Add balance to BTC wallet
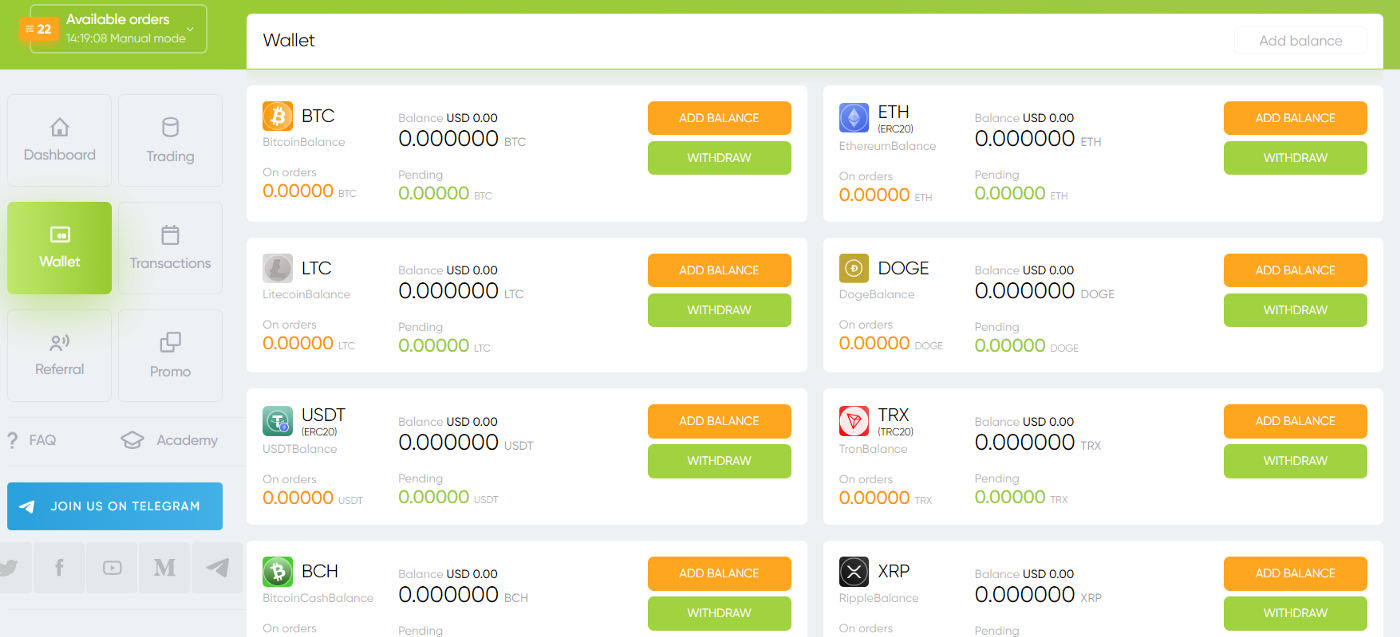The height and width of the screenshot is (637, 1400). coord(719,118)
